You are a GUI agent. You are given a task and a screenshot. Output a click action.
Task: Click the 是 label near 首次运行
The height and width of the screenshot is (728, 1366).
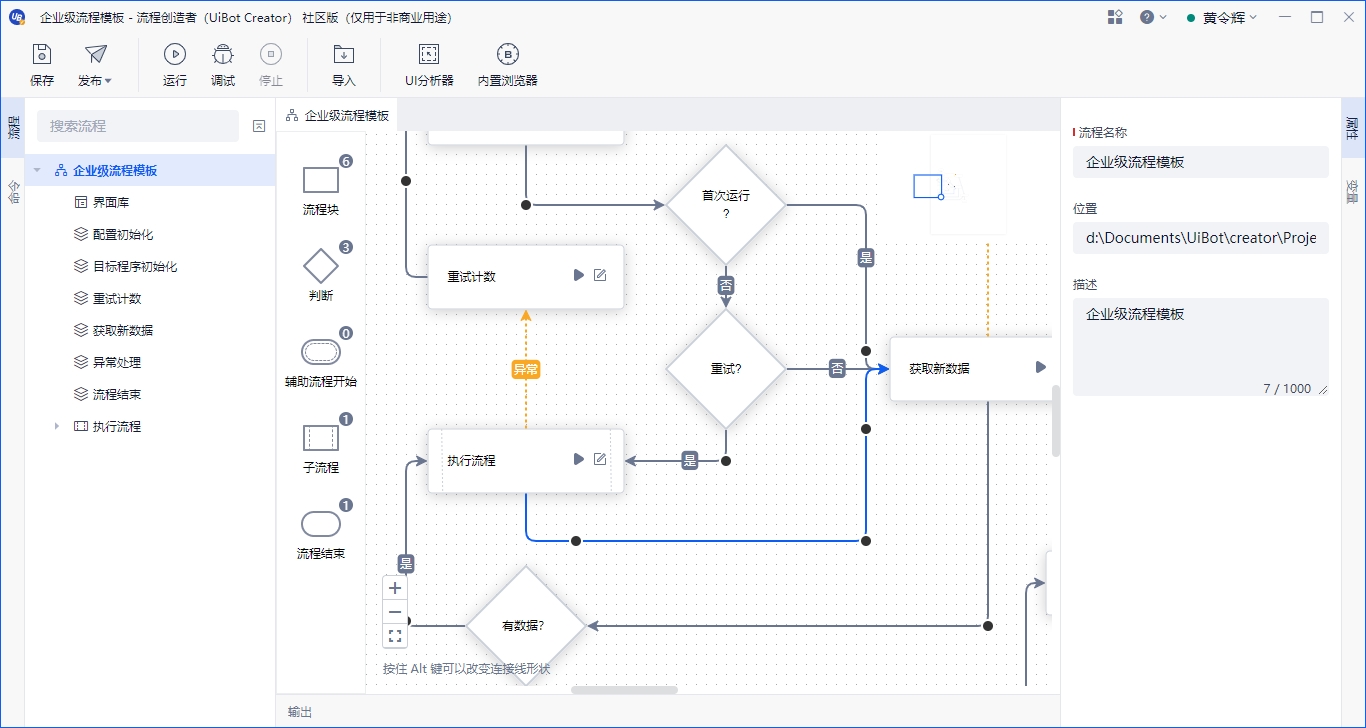pos(866,257)
